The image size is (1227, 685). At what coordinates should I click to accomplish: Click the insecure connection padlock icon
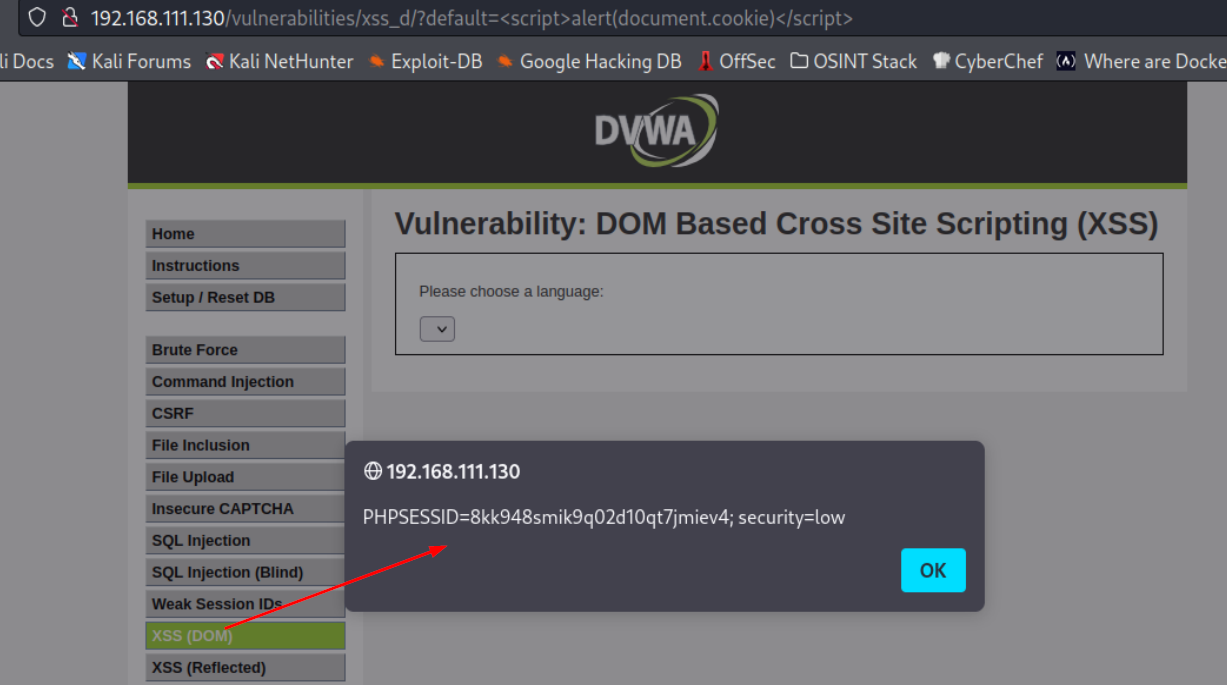click(x=69, y=18)
